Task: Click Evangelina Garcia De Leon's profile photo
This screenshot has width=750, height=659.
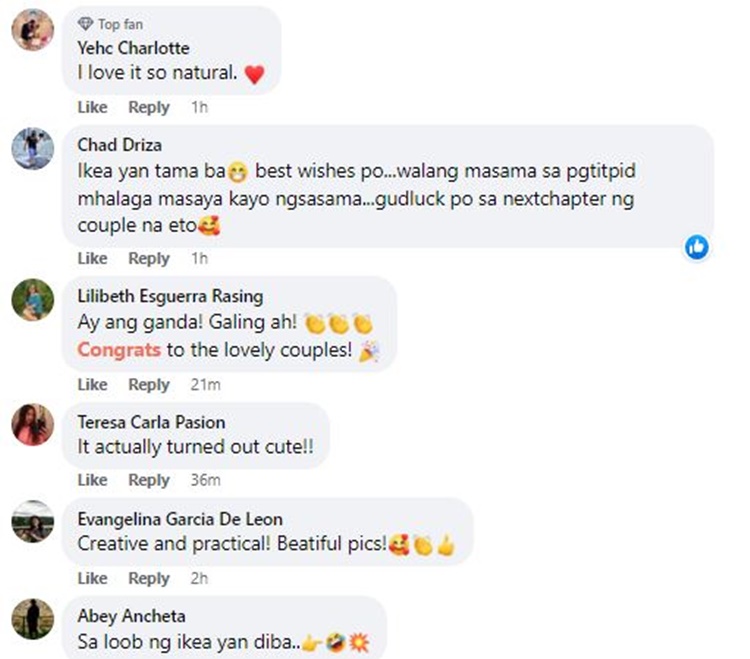Action: [x=33, y=521]
